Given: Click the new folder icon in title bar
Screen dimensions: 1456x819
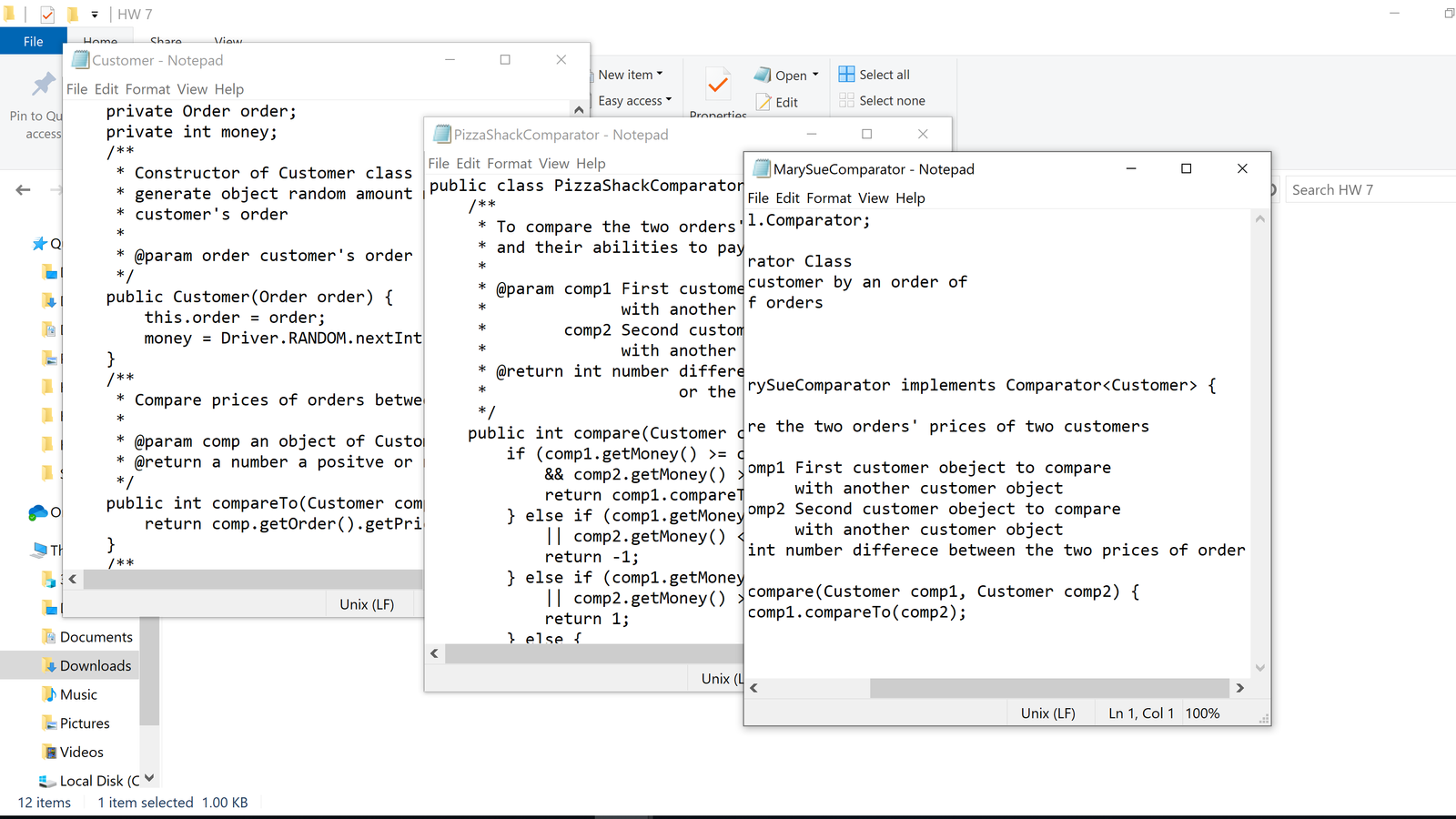Looking at the screenshot, I should (x=73, y=15).
